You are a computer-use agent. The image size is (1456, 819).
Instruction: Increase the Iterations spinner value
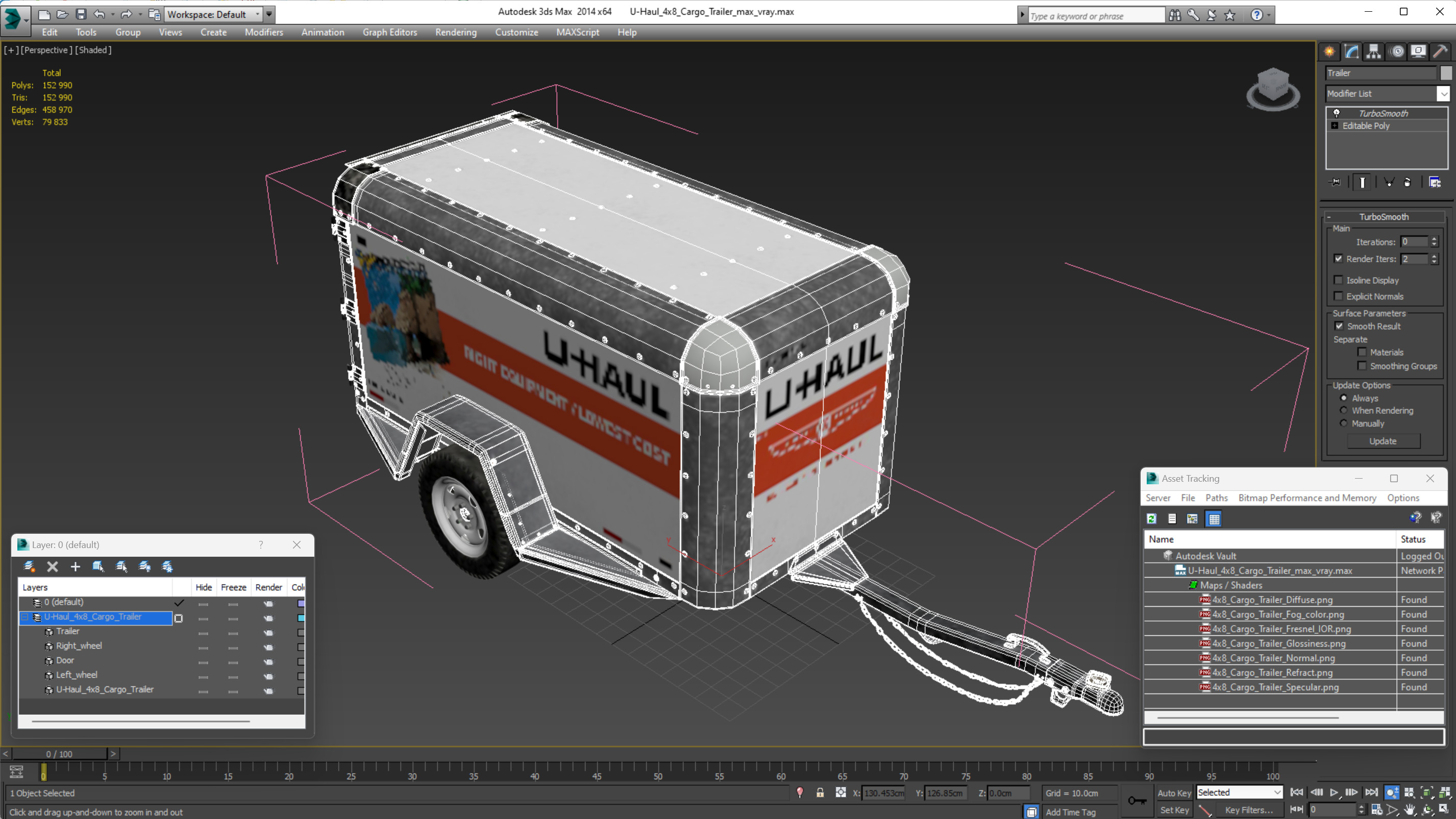coord(1434,238)
